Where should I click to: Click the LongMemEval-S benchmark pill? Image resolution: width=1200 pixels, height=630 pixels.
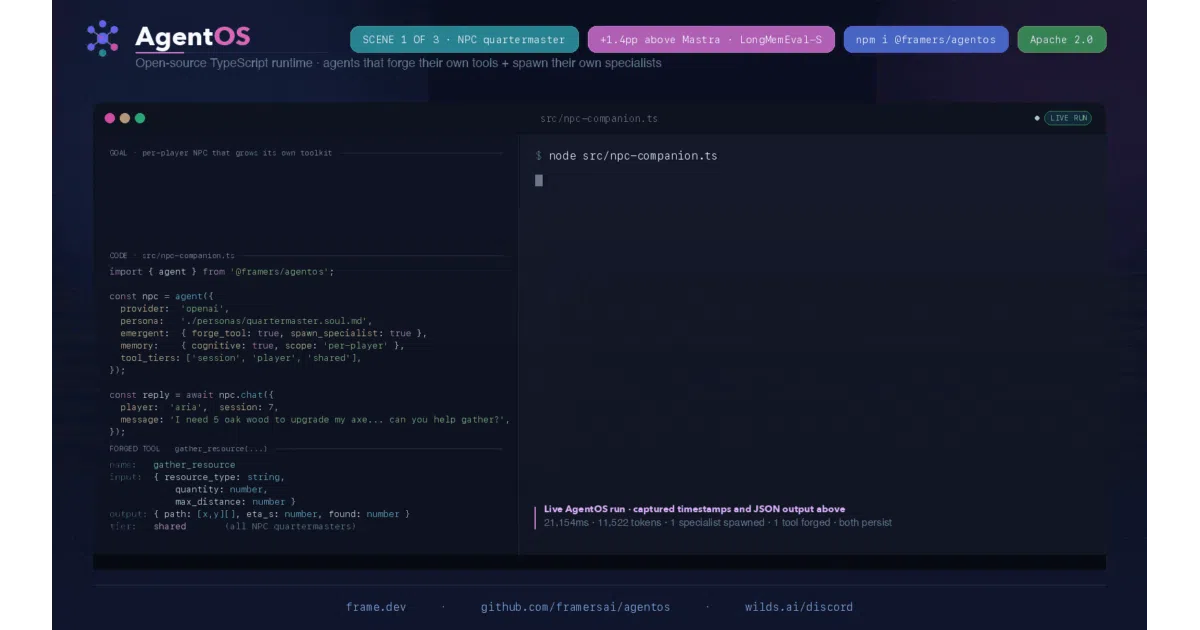tap(711, 39)
